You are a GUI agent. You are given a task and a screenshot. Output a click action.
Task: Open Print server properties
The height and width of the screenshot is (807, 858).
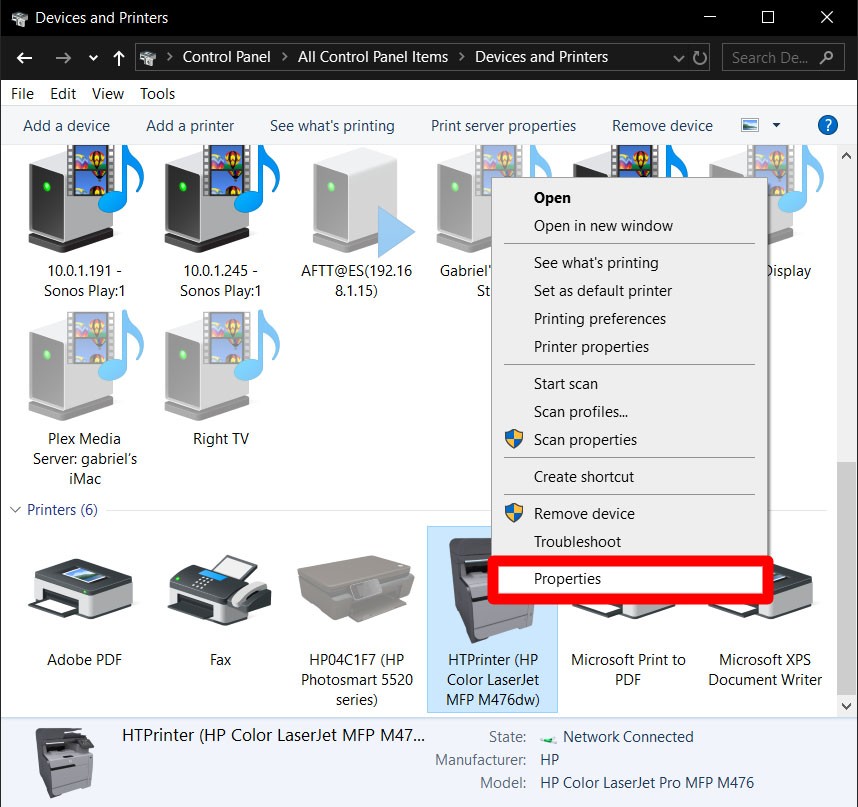pyautogui.click(x=503, y=125)
